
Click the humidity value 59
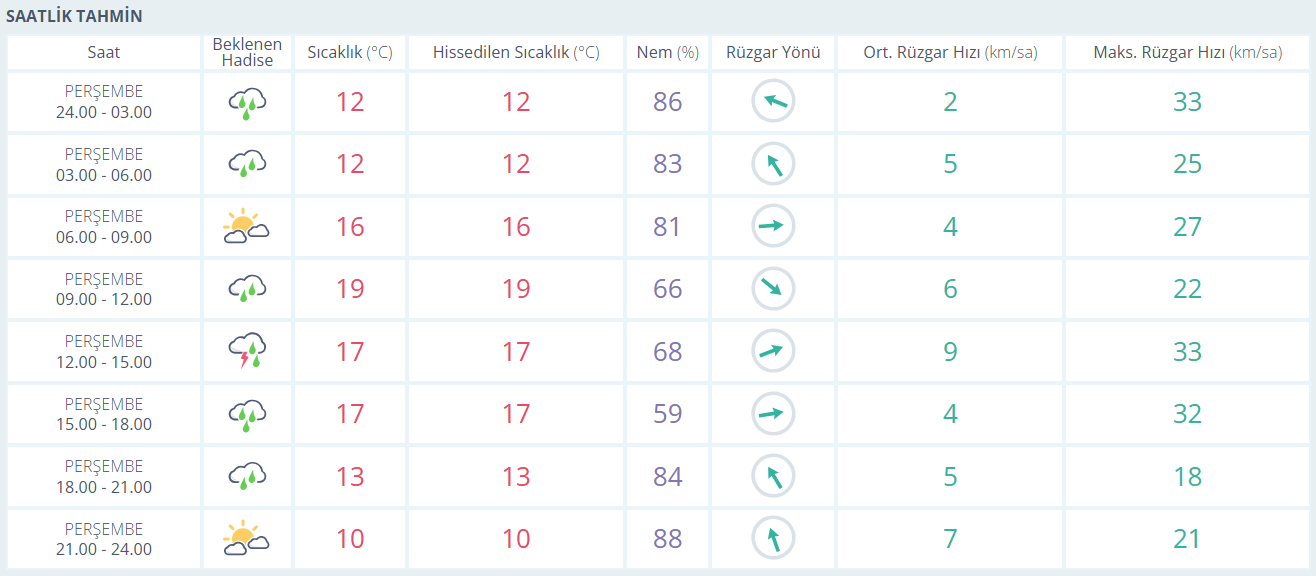point(667,414)
